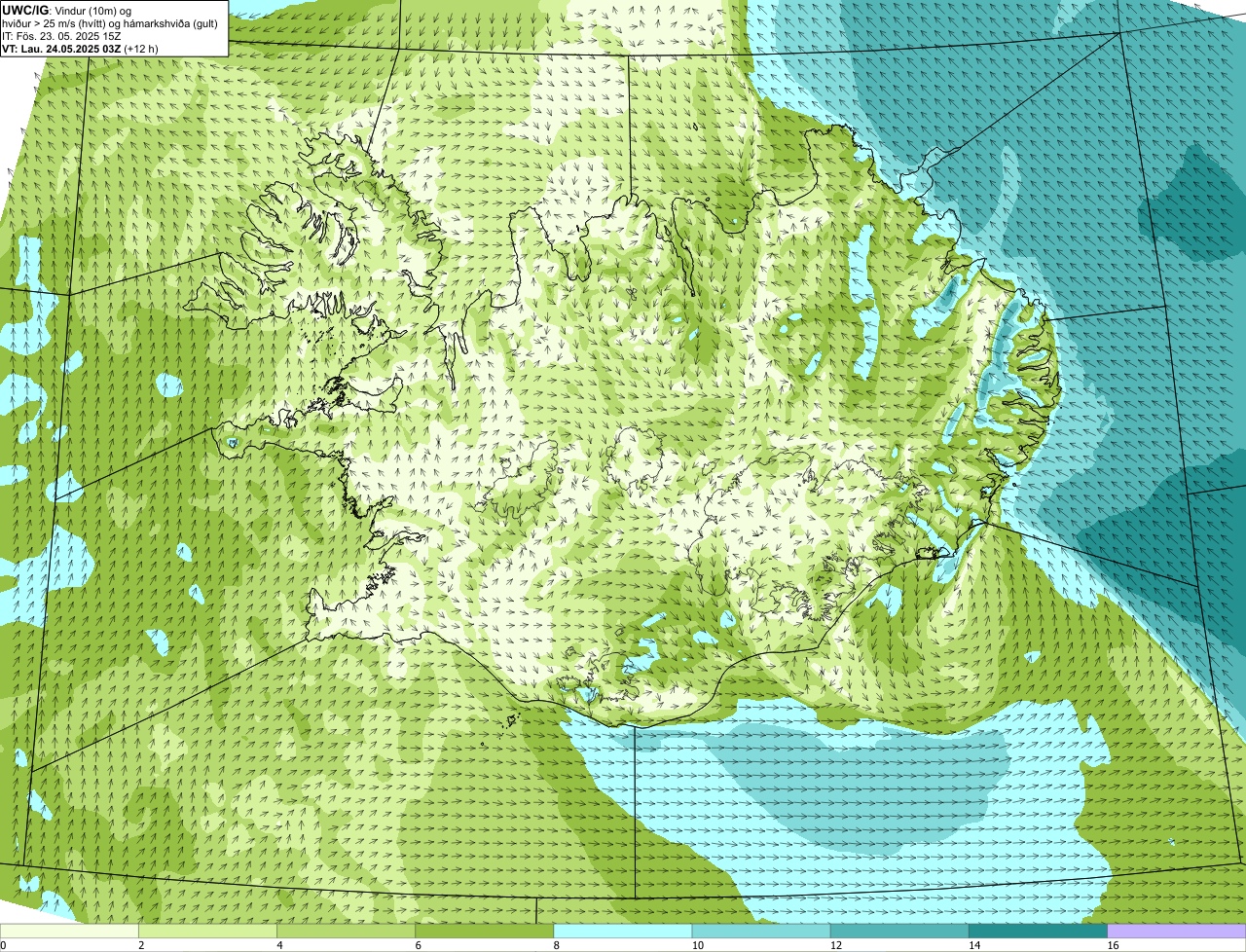
Task: Pick the 4–6 m/s green legend swatch
Action: (346, 932)
